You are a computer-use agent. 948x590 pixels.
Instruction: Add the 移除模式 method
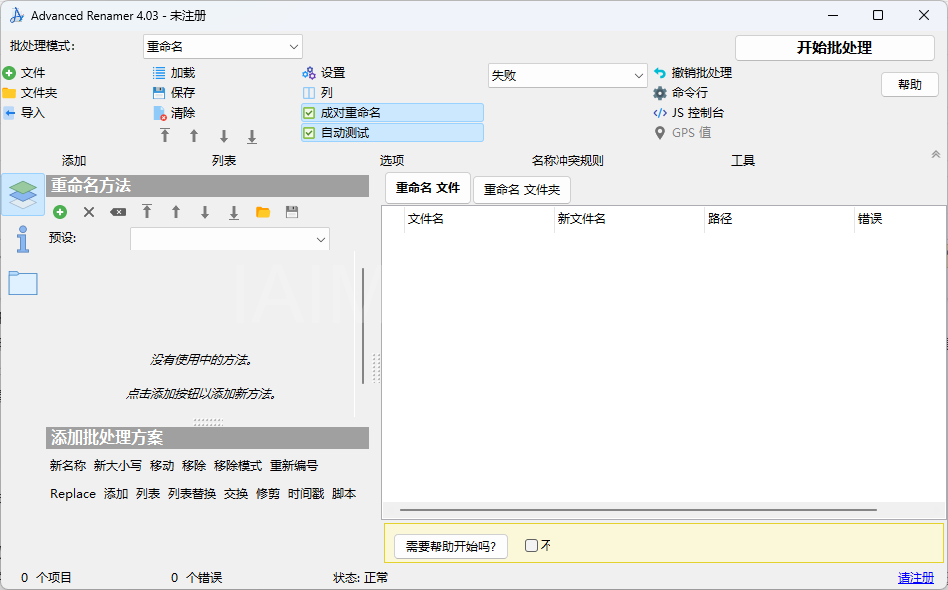[238, 466]
